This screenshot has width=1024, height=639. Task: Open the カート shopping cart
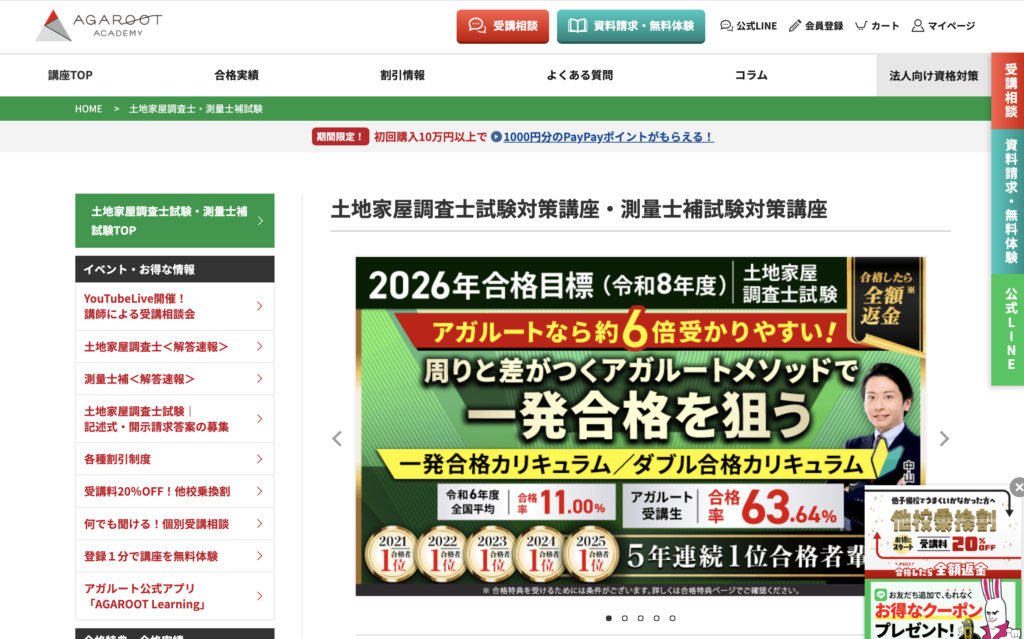[861, 26]
